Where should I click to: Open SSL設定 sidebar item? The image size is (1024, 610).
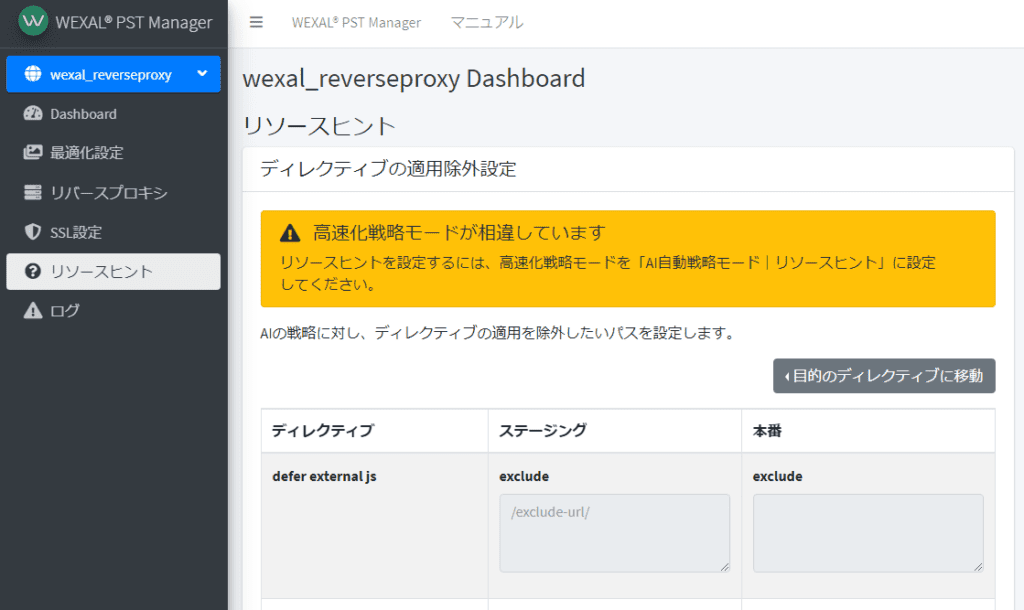coord(113,232)
